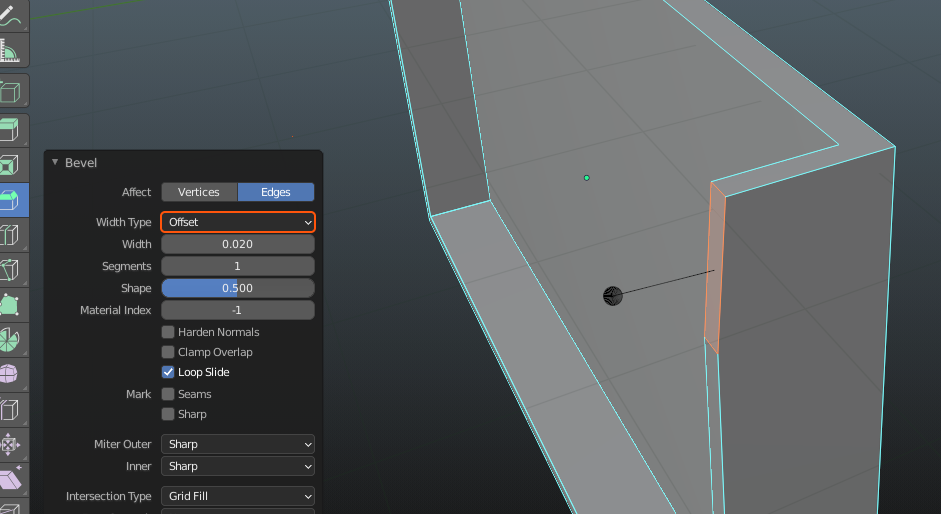Click the orange selected bevel face
The height and width of the screenshot is (514, 941).
(715, 268)
